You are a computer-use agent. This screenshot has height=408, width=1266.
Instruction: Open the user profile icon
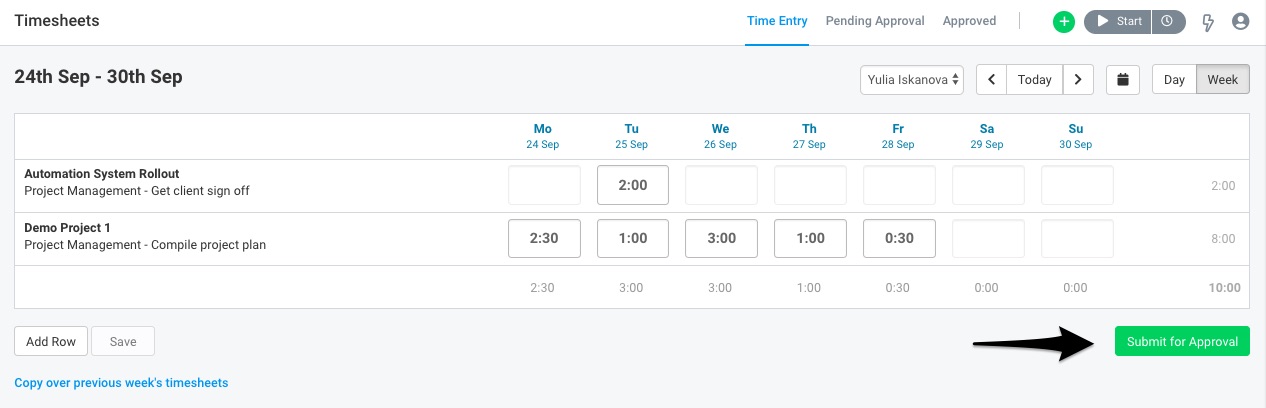(x=1241, y=21)
